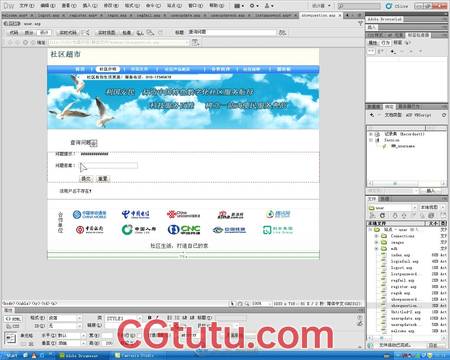
Task: Select the zoom magnifier tool in the status bar
Action: point(247,304)
